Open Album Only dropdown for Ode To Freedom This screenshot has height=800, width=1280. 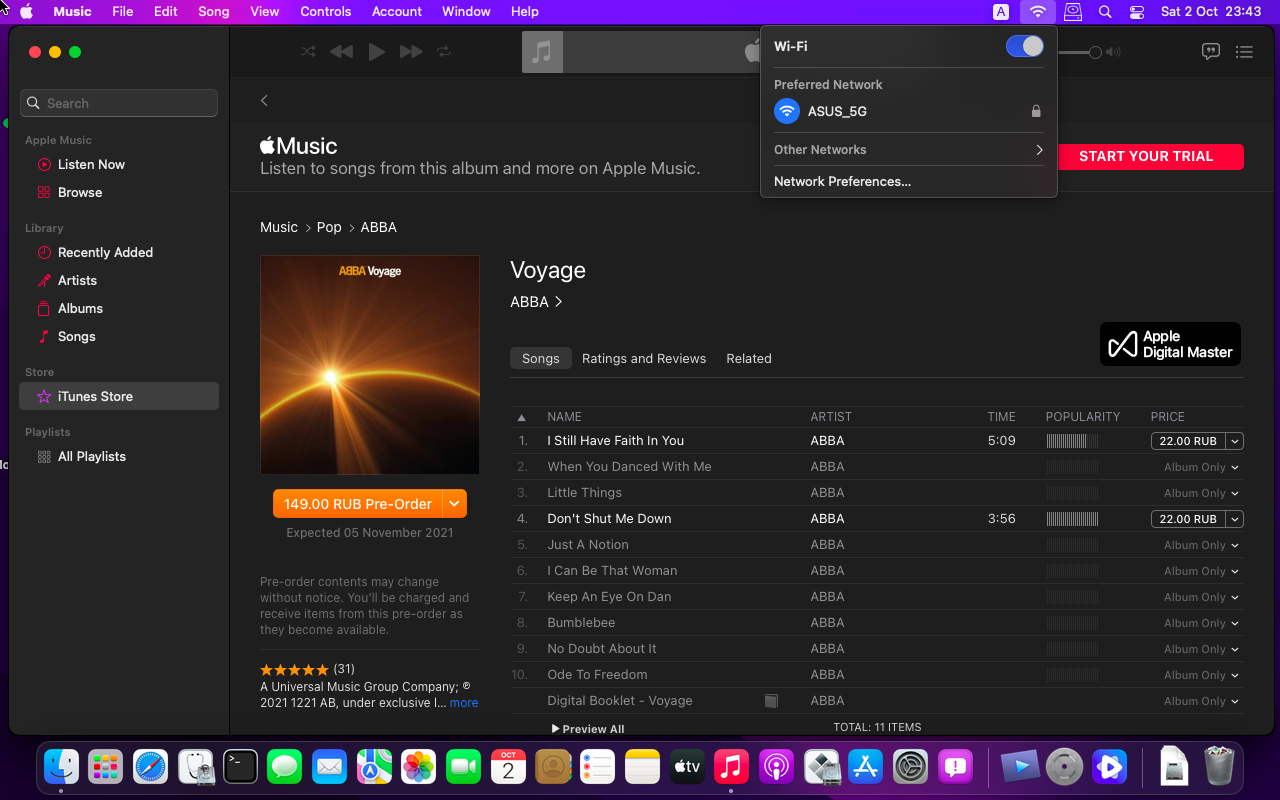coord(1235,675)
